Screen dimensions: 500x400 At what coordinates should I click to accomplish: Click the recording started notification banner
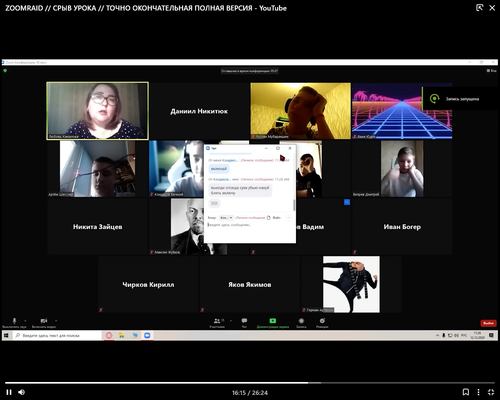click(460, 99)
